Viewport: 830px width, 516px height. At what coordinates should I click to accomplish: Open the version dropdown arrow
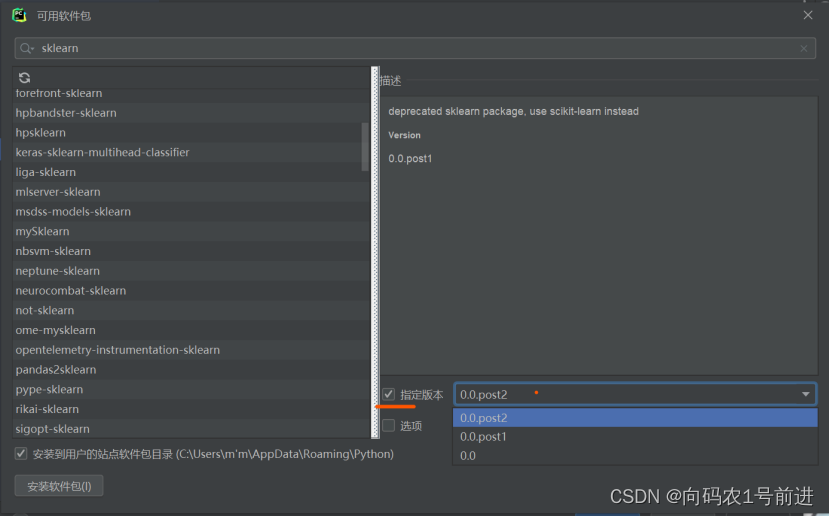806,394
